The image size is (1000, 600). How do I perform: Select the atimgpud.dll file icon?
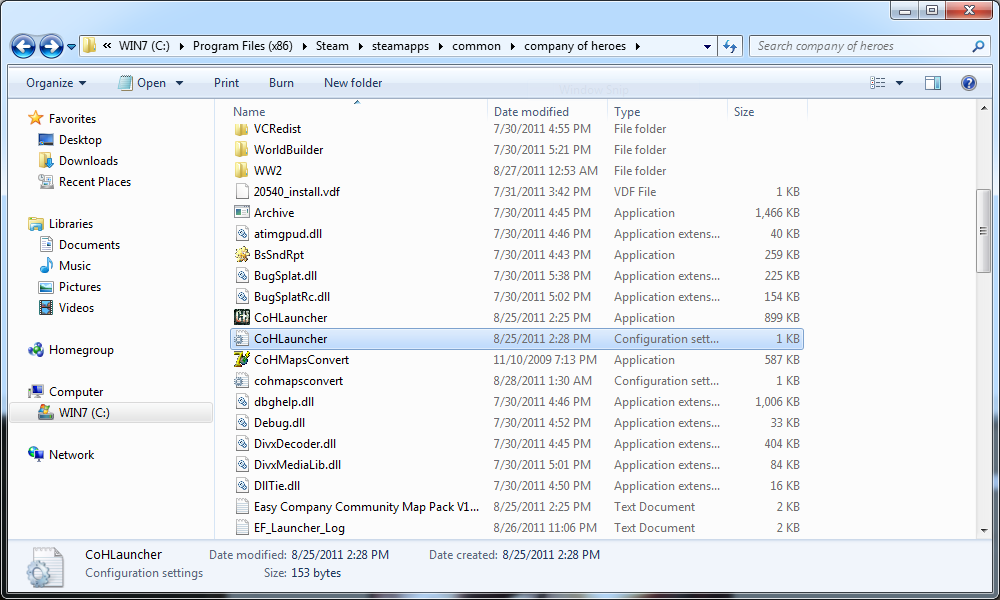tap(242, 234)
